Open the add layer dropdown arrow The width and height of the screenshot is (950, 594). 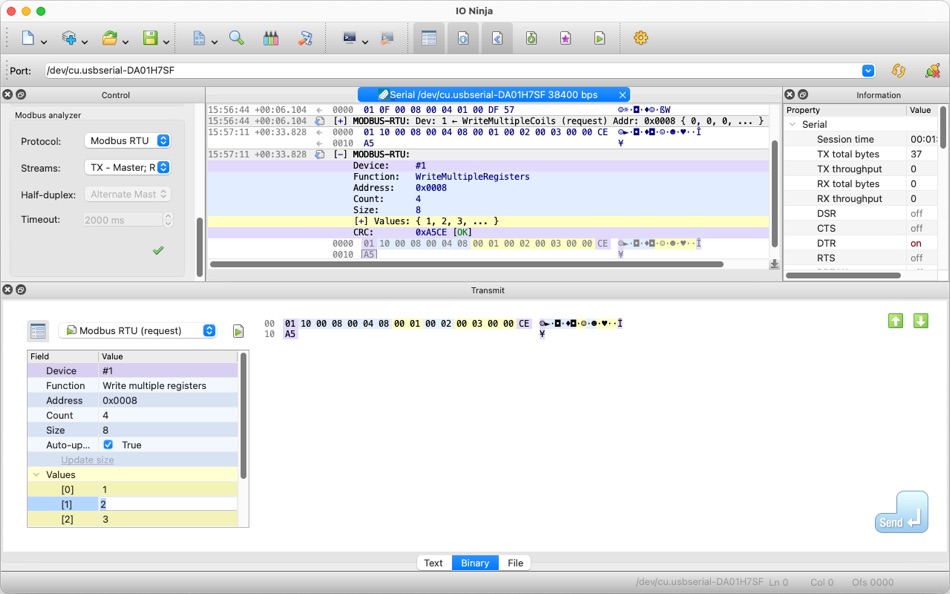[x=85, y=42]
